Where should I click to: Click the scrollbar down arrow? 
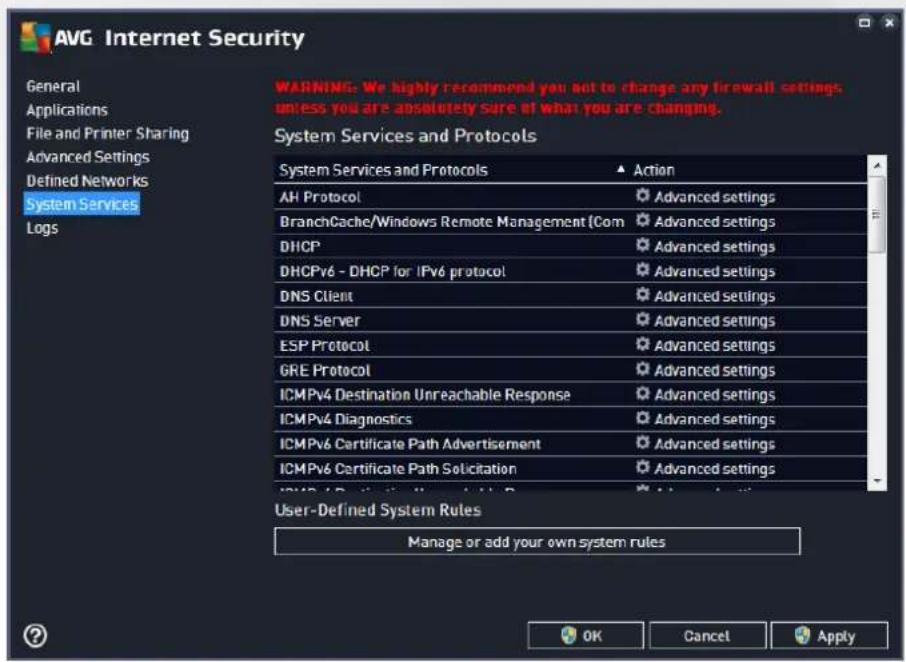point(877,481)
